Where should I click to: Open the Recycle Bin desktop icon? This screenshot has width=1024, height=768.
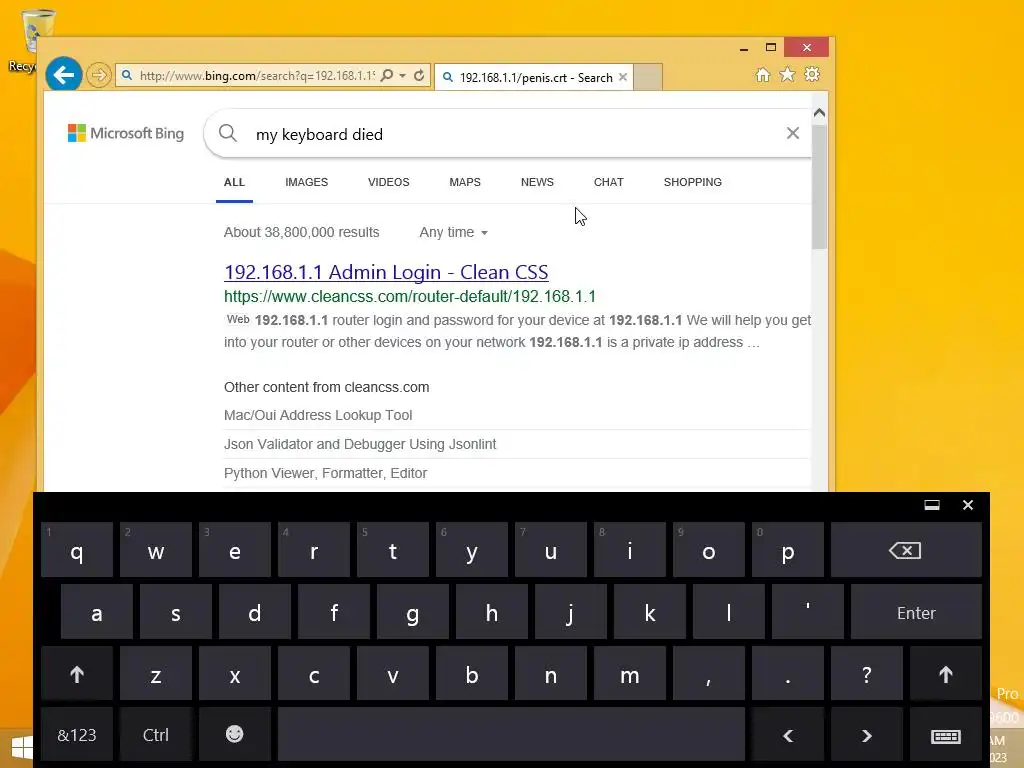coord(29,40)
